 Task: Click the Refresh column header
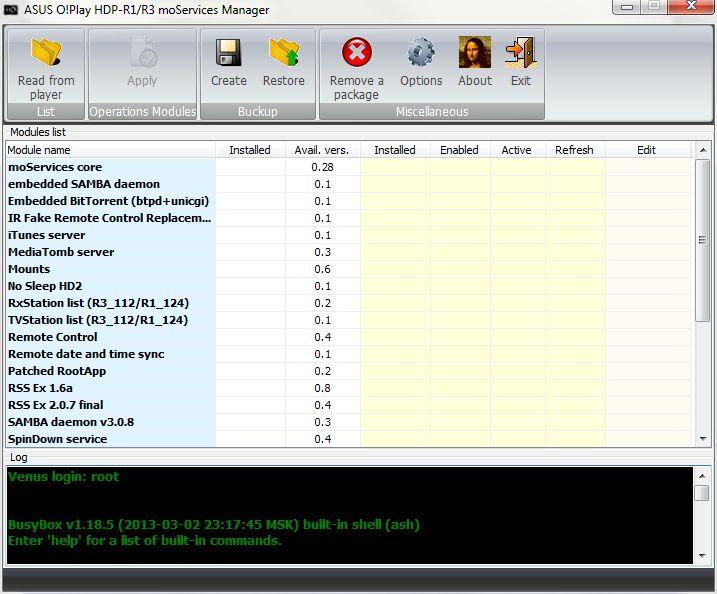[x=574, y=150]
